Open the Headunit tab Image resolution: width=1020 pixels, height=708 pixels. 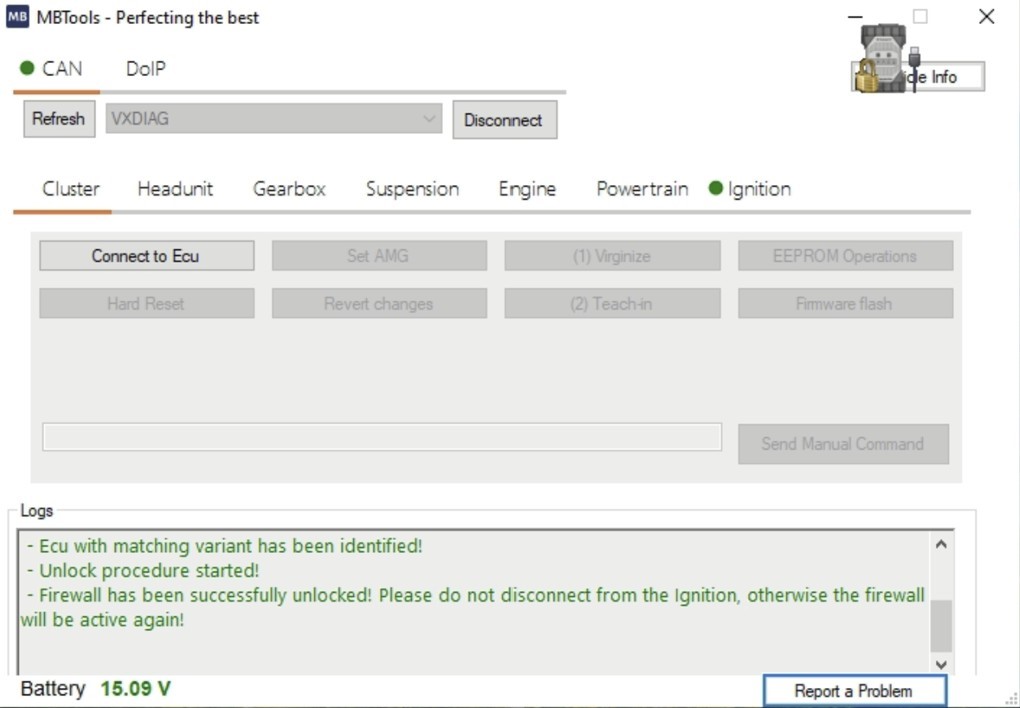point(175,189)
